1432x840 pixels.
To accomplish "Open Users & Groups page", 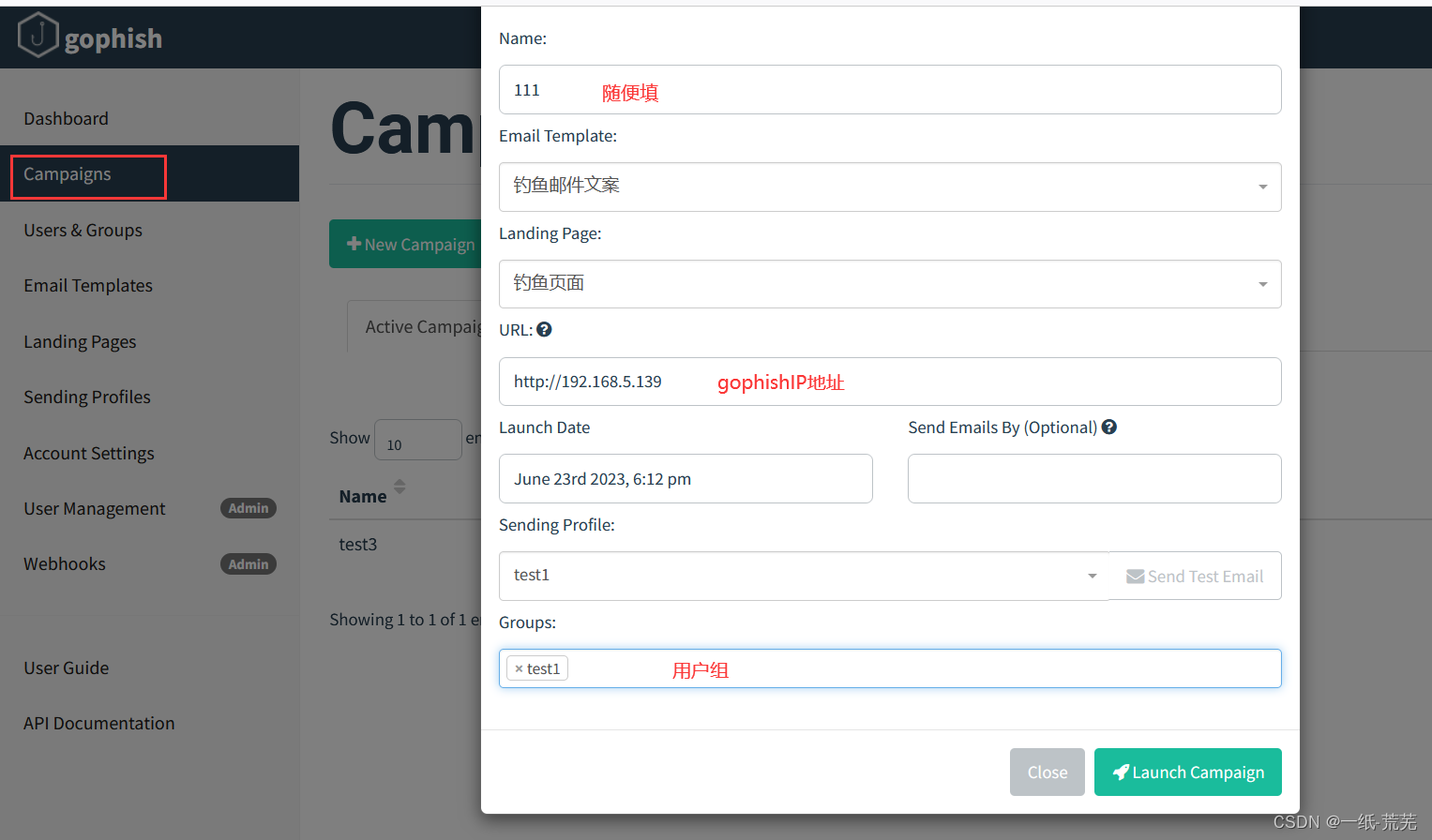I will [x=83, y=230].
